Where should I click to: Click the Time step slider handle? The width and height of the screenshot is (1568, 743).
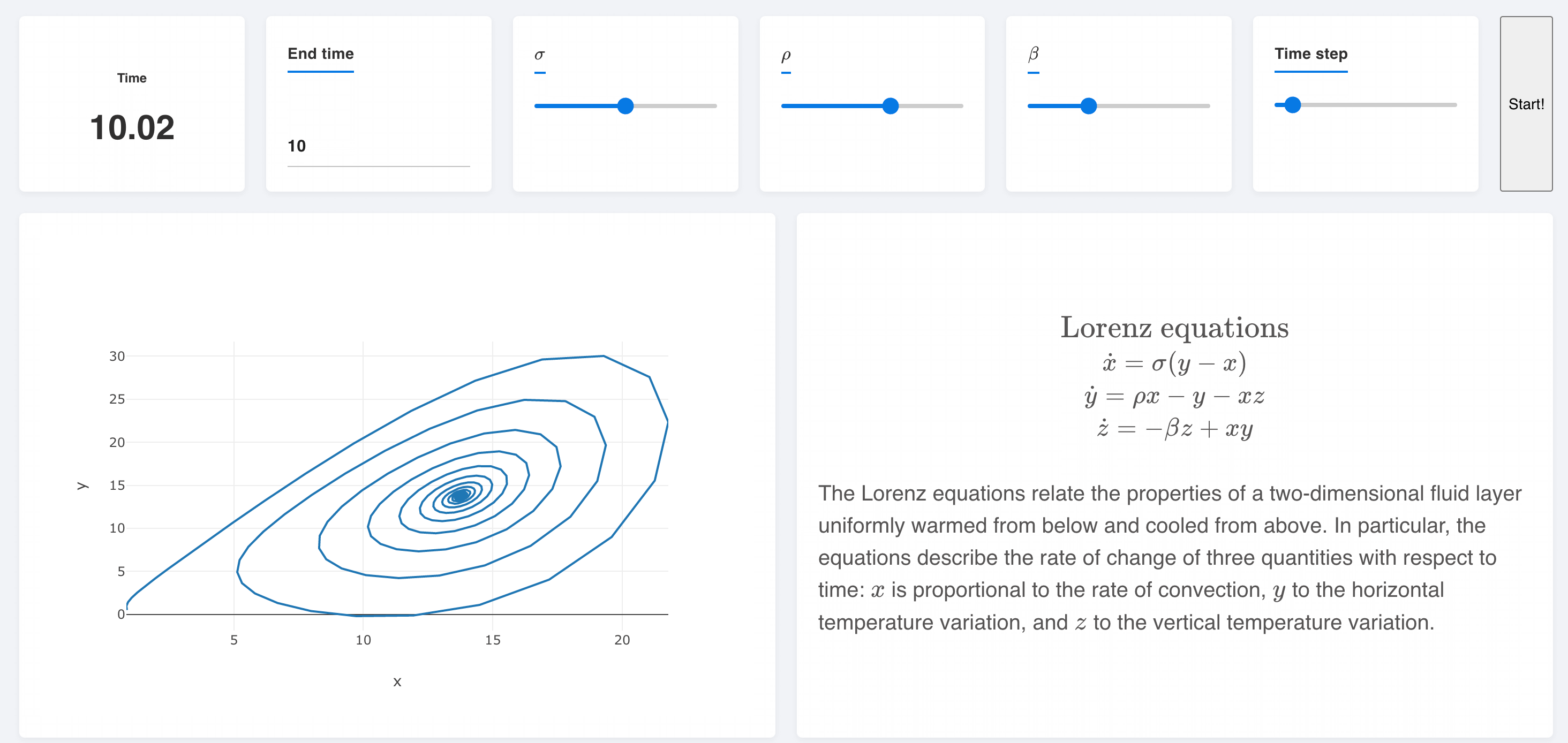coord(1292,105)
